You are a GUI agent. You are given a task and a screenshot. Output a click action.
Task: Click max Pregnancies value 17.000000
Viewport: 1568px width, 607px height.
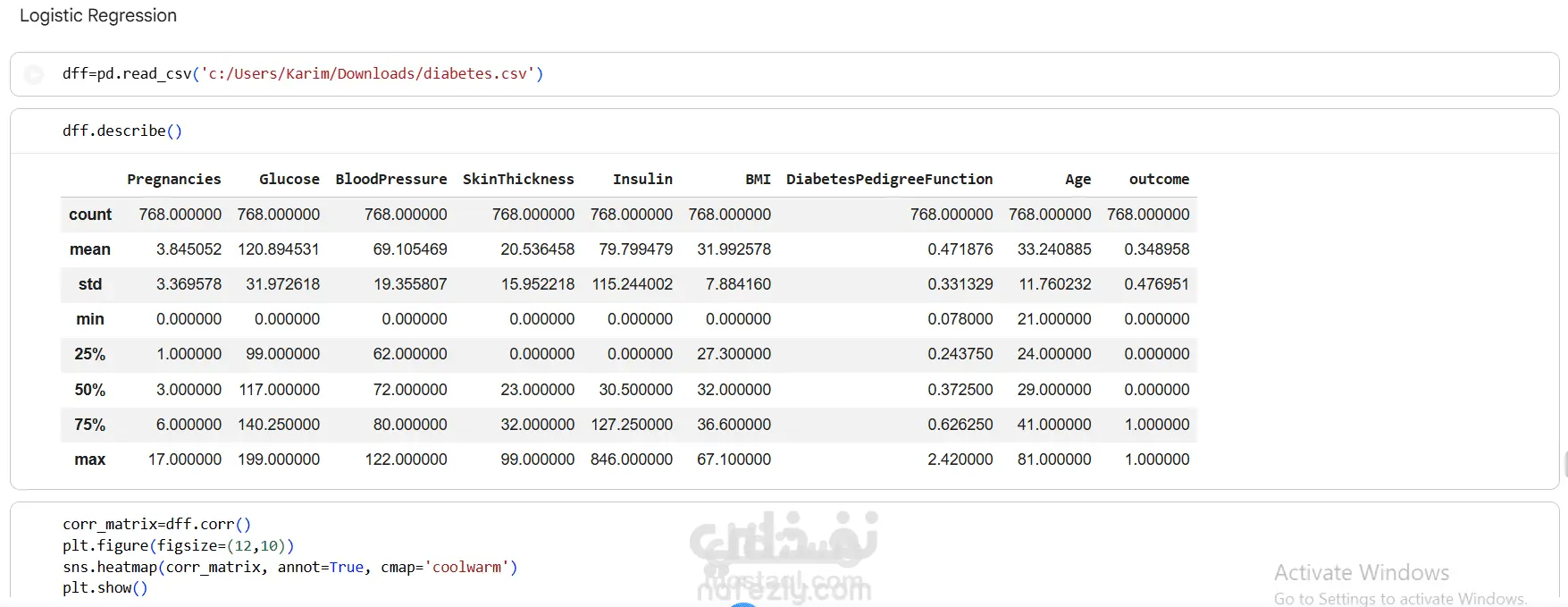[x=185, y=459]
